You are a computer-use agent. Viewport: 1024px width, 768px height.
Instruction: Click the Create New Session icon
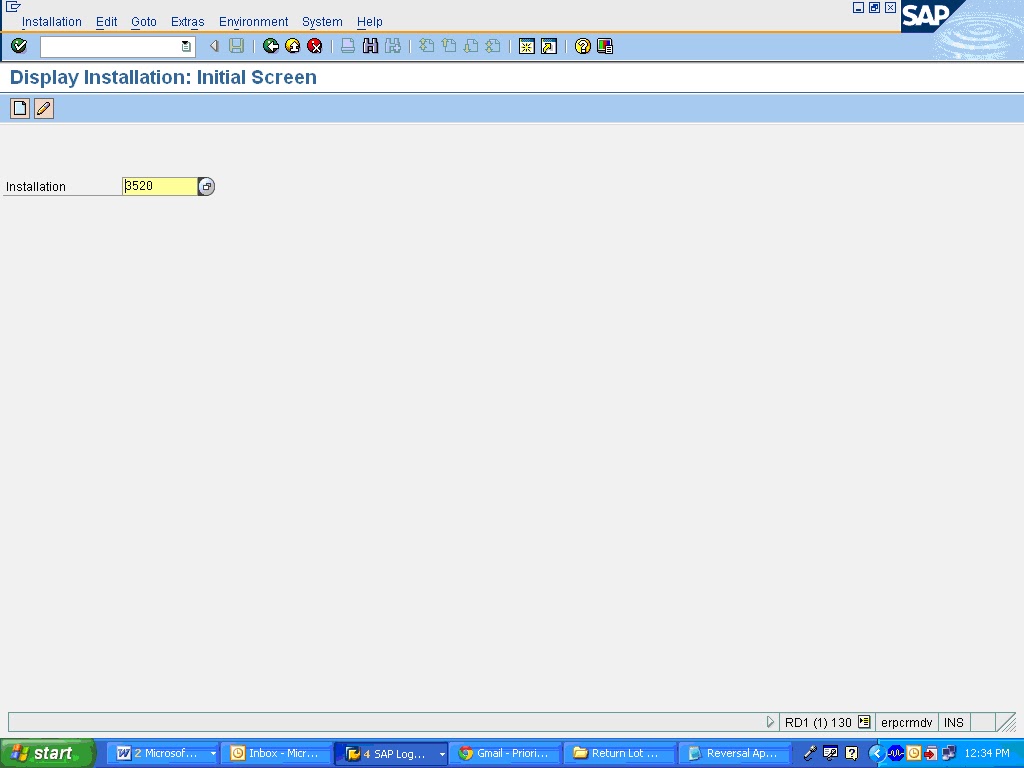point(526,46)
